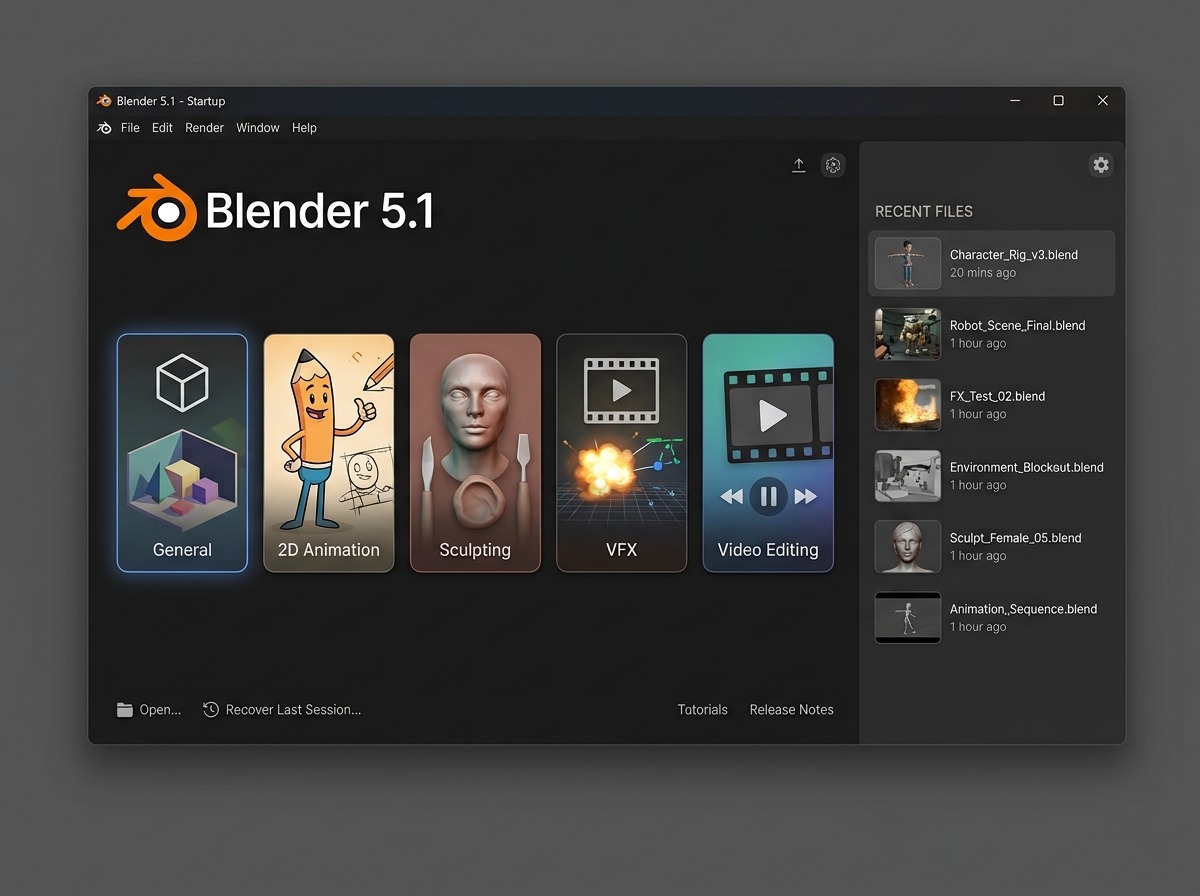The width and height of the screenshot is (1200, 896).
Task: Open the Help menu
Action: pos(304,128)
